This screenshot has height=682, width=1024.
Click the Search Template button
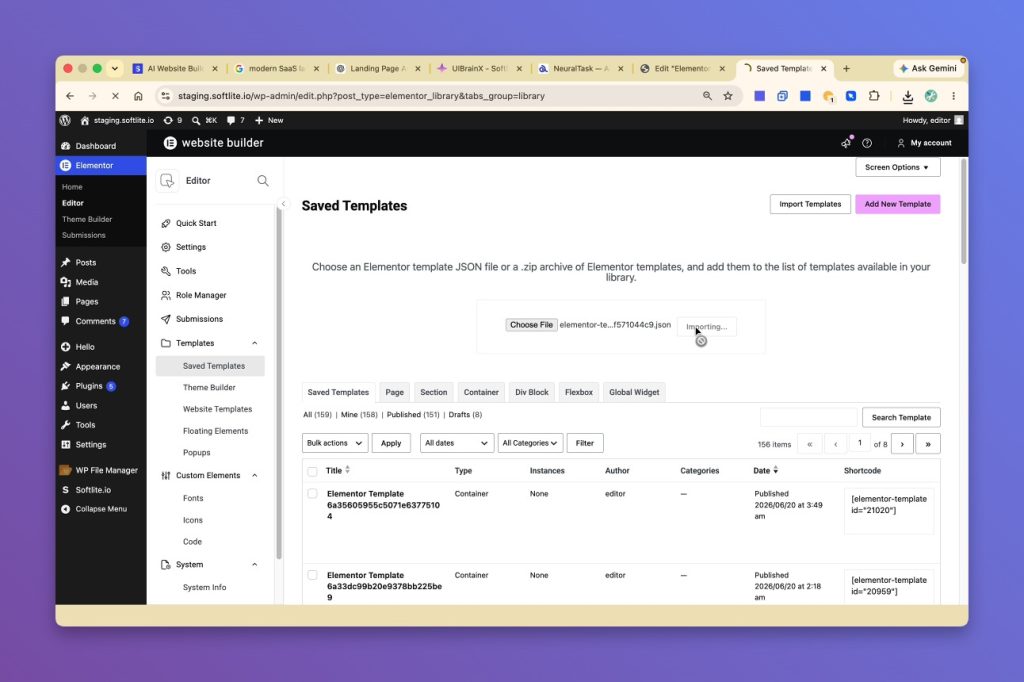(901, 417)
